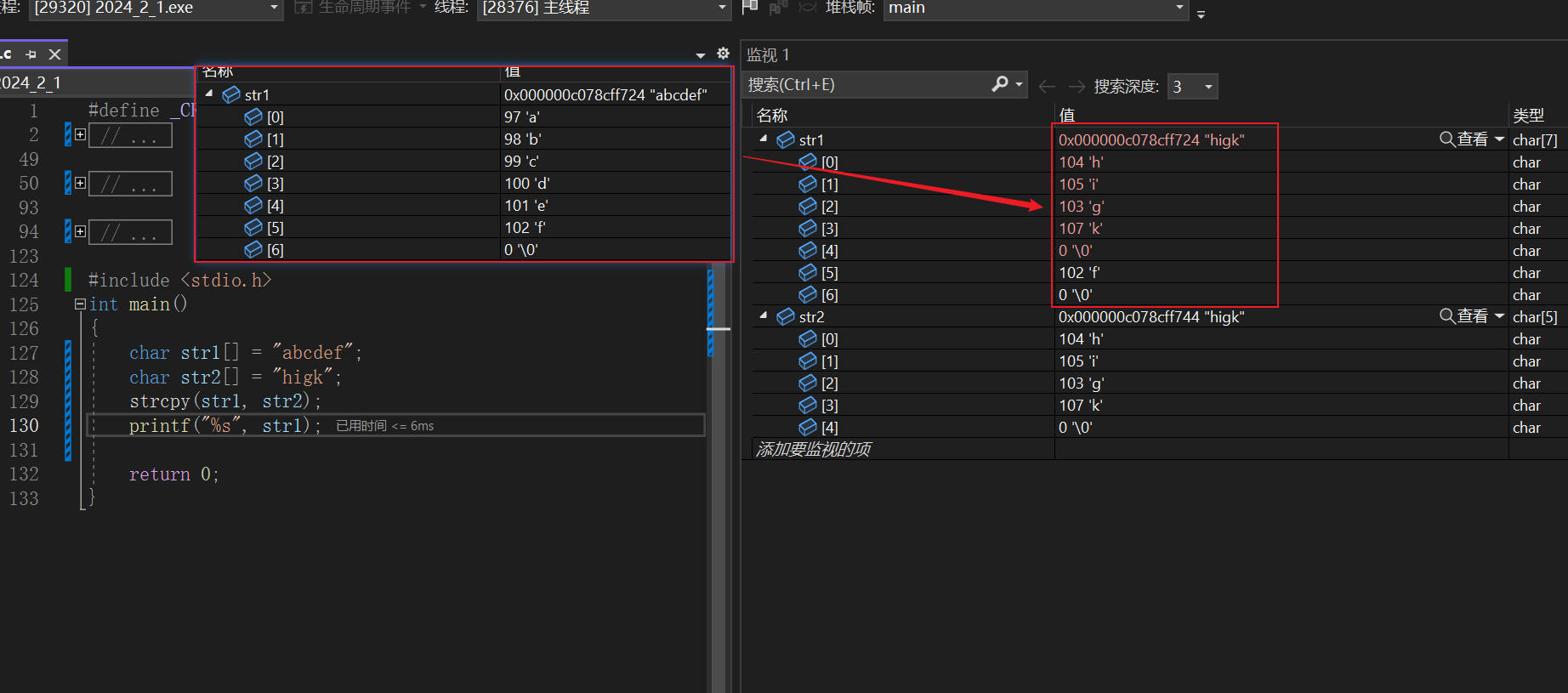Image resolution: width=1568 pixels, height=693 pixels.
Task: Click the str1 variable icon in watch window
Action: point(786,139)
